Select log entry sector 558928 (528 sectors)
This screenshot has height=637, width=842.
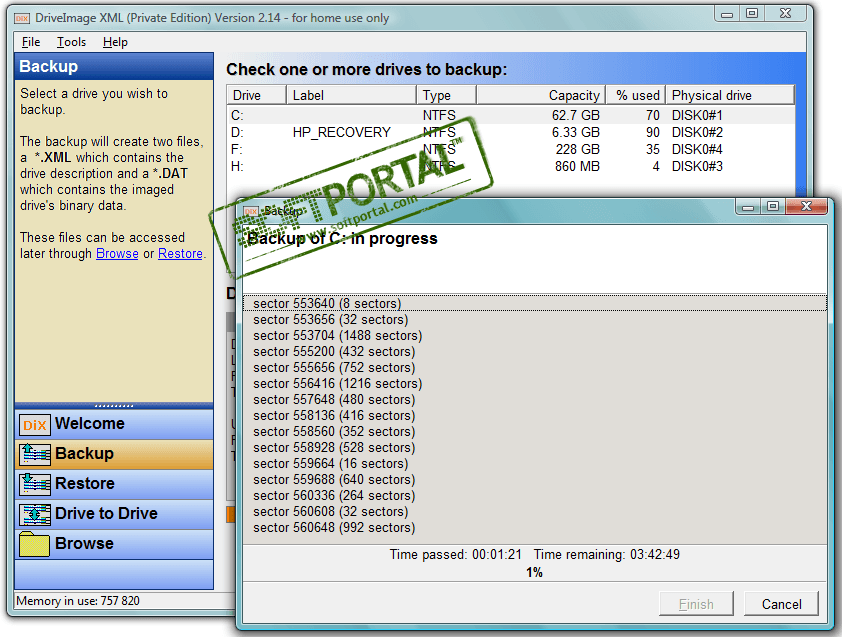pos(534,448)
